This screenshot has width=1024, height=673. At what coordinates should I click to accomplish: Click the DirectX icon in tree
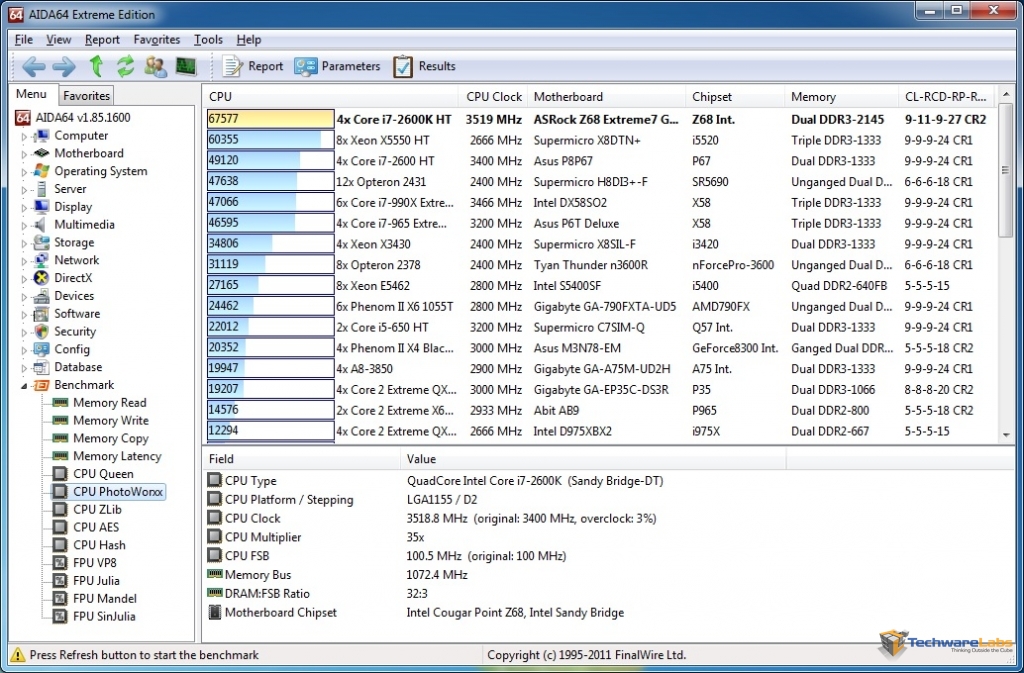pyautogui.click(x=42, y=278)
